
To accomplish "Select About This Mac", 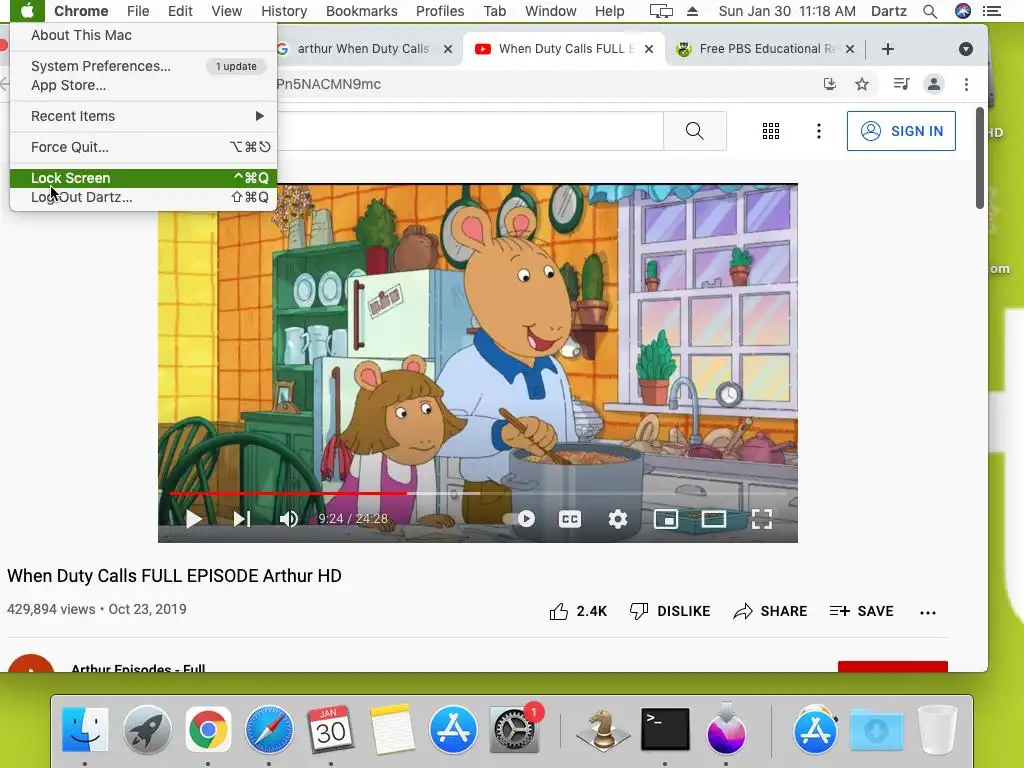I will pyautogui.click(x=144, y=35).
